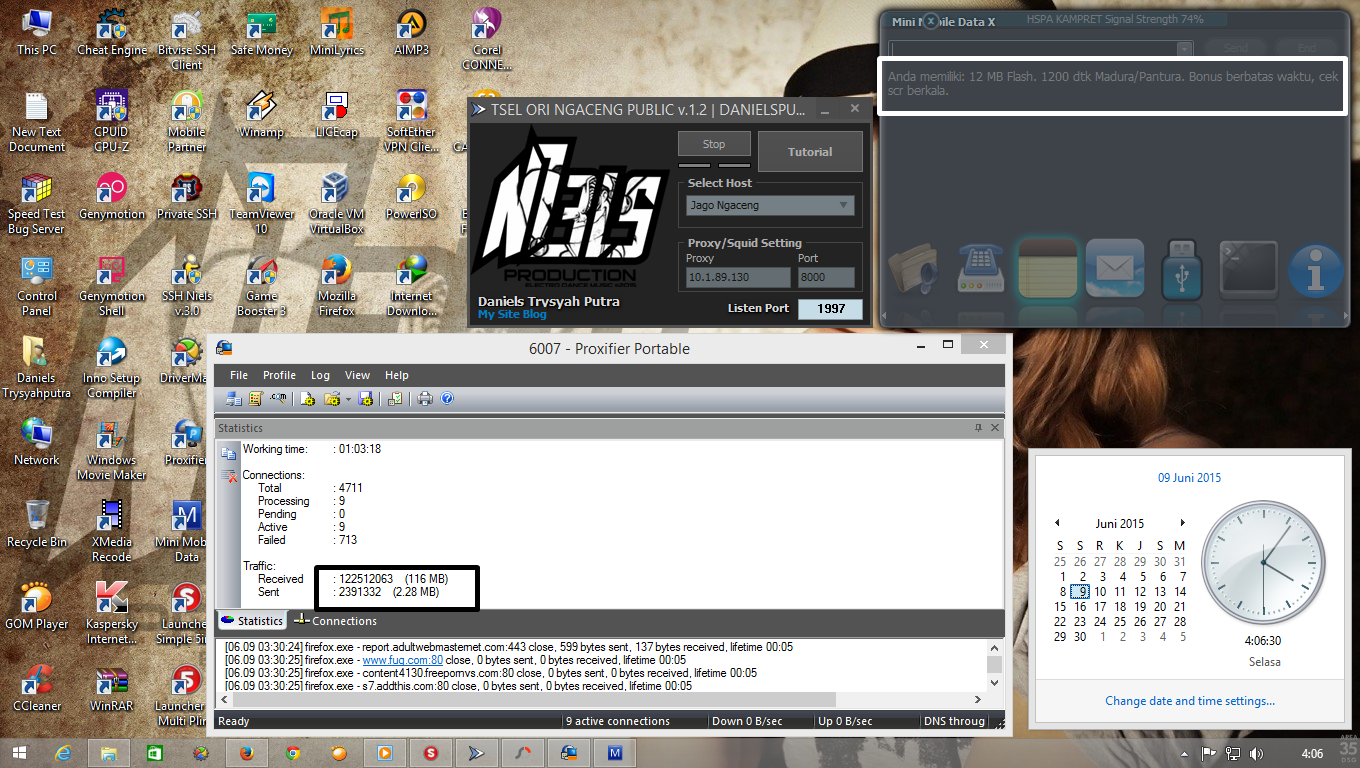1360x768 pixels.
Task: Select the Name Resolution toolbar icon
Action: click(x=278, y=398)
